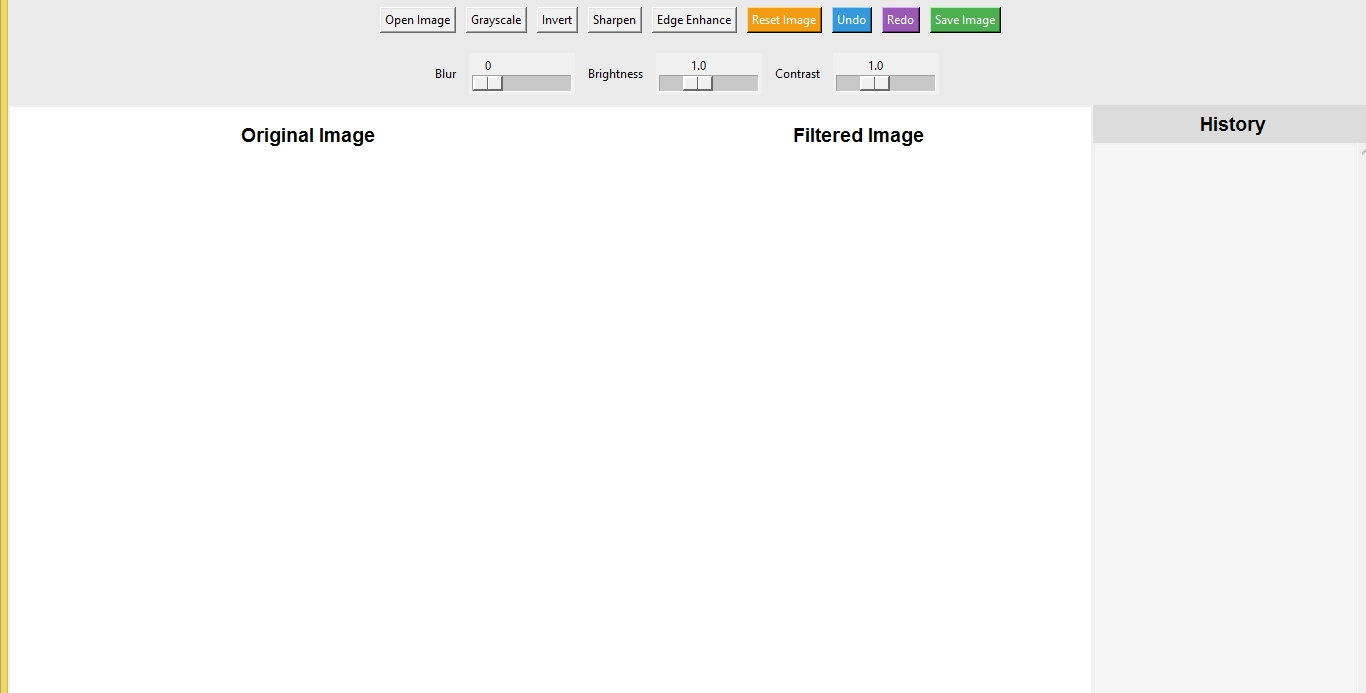Click the Filtered Image heading
Image resolution: width=1366 pixels, height=693 pixels.
(858, 135)
